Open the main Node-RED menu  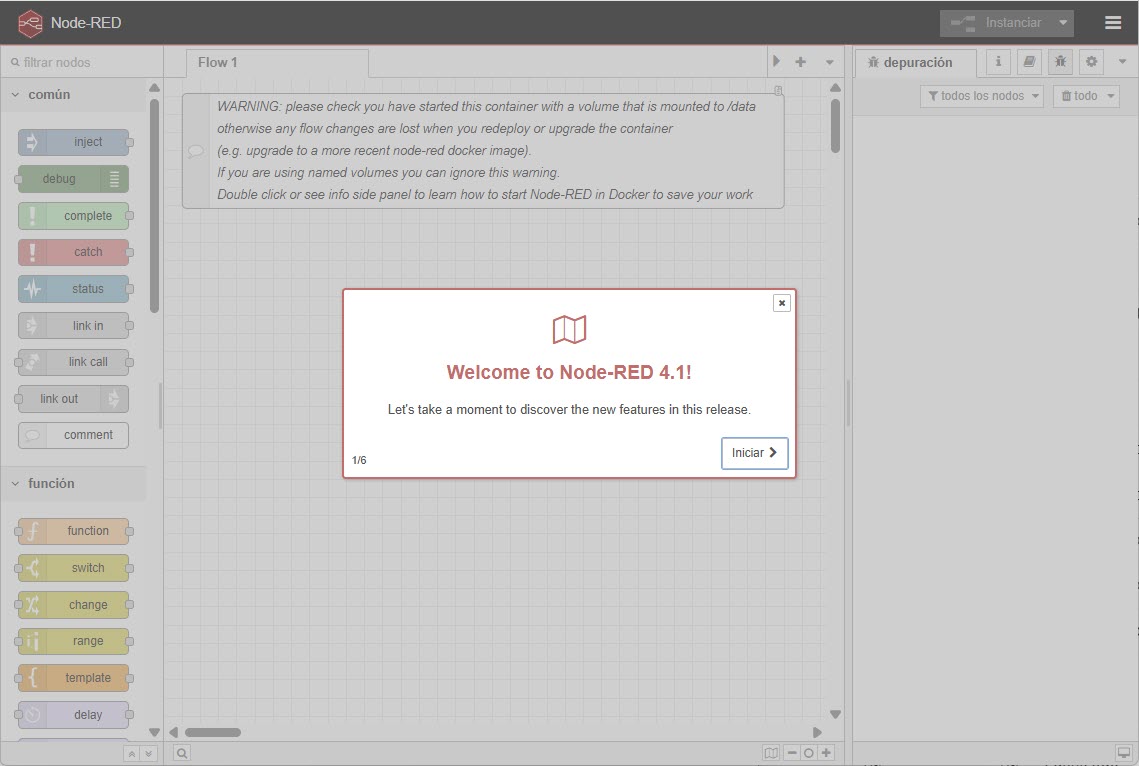point(1113,21)
